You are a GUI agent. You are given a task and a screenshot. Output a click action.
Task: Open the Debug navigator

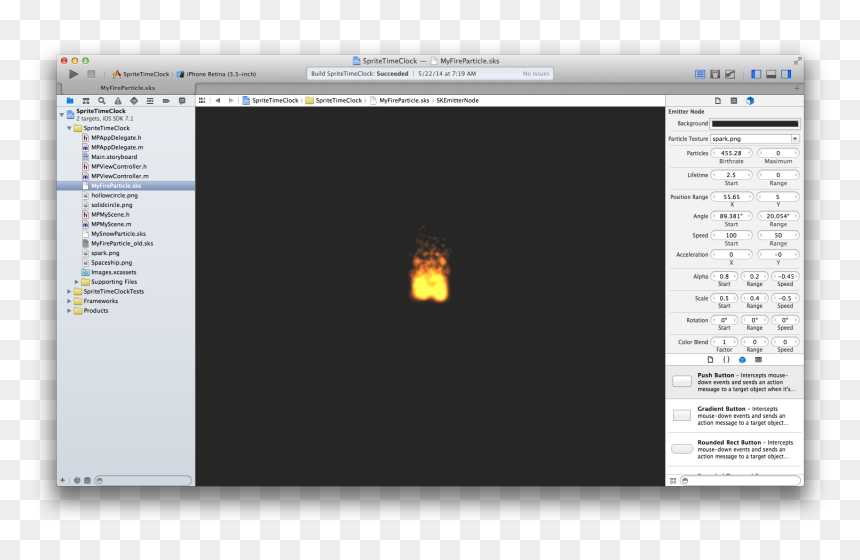click(150, 101)
